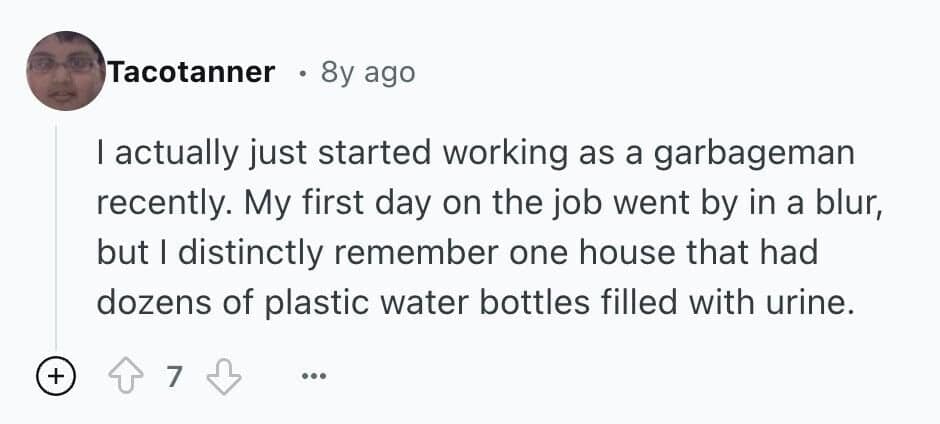The width and height of the screenshot is (940, 424).
Task: Click the vote count number 7
Action: pos(175,377)
